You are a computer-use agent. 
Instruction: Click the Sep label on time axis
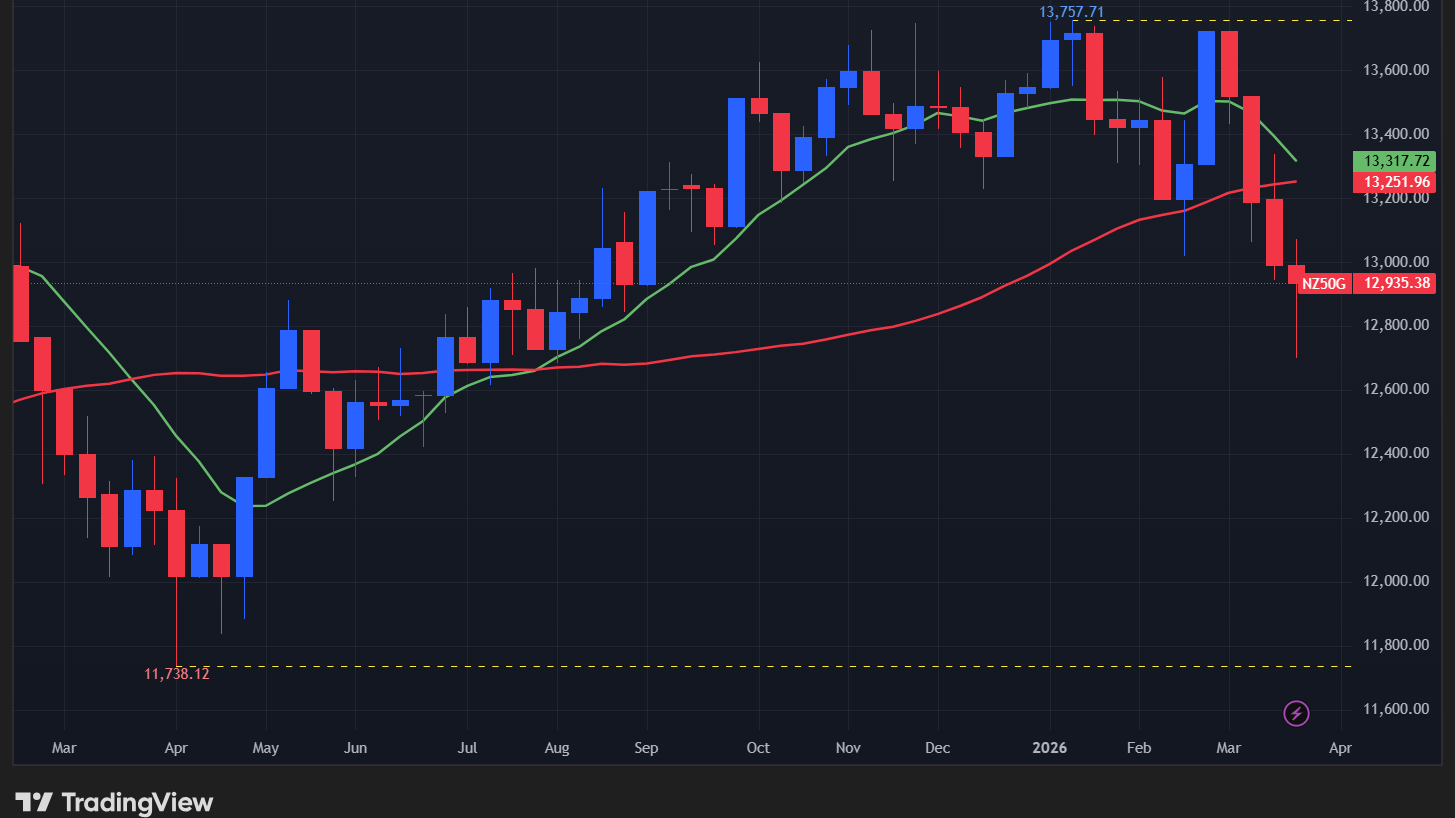(646, 748)
